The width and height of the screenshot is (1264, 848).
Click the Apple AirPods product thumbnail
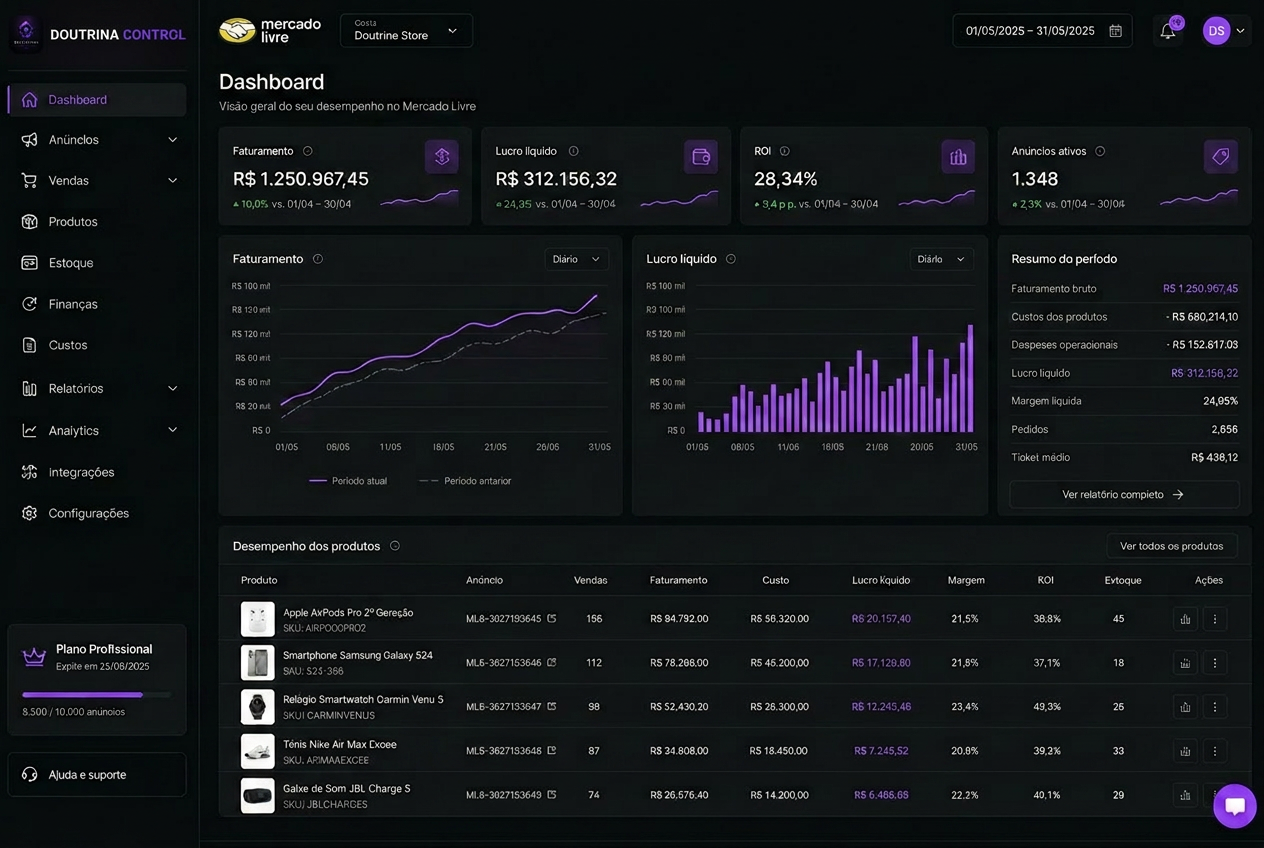pos(258,619)
